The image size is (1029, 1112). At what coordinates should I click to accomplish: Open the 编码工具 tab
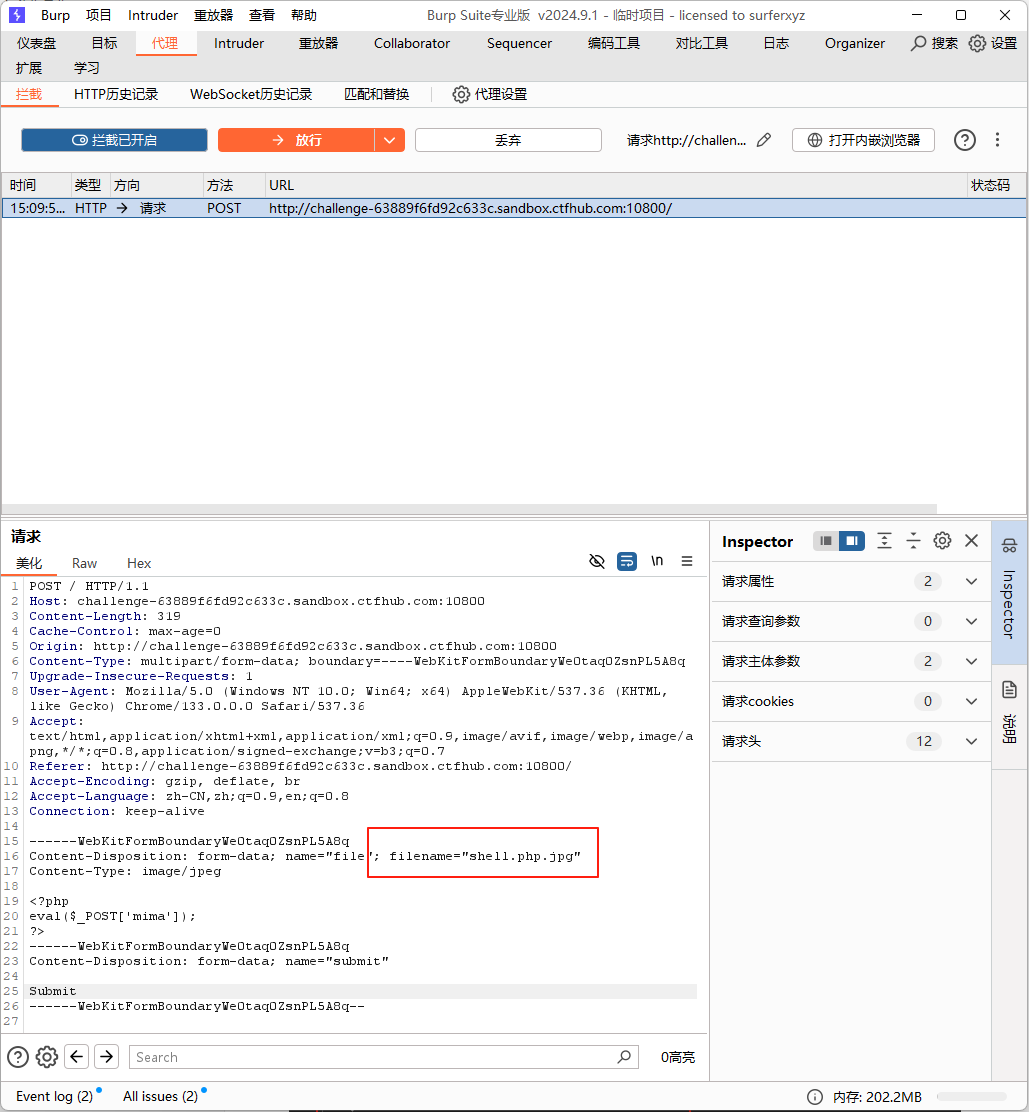click(x=613, y=43)
